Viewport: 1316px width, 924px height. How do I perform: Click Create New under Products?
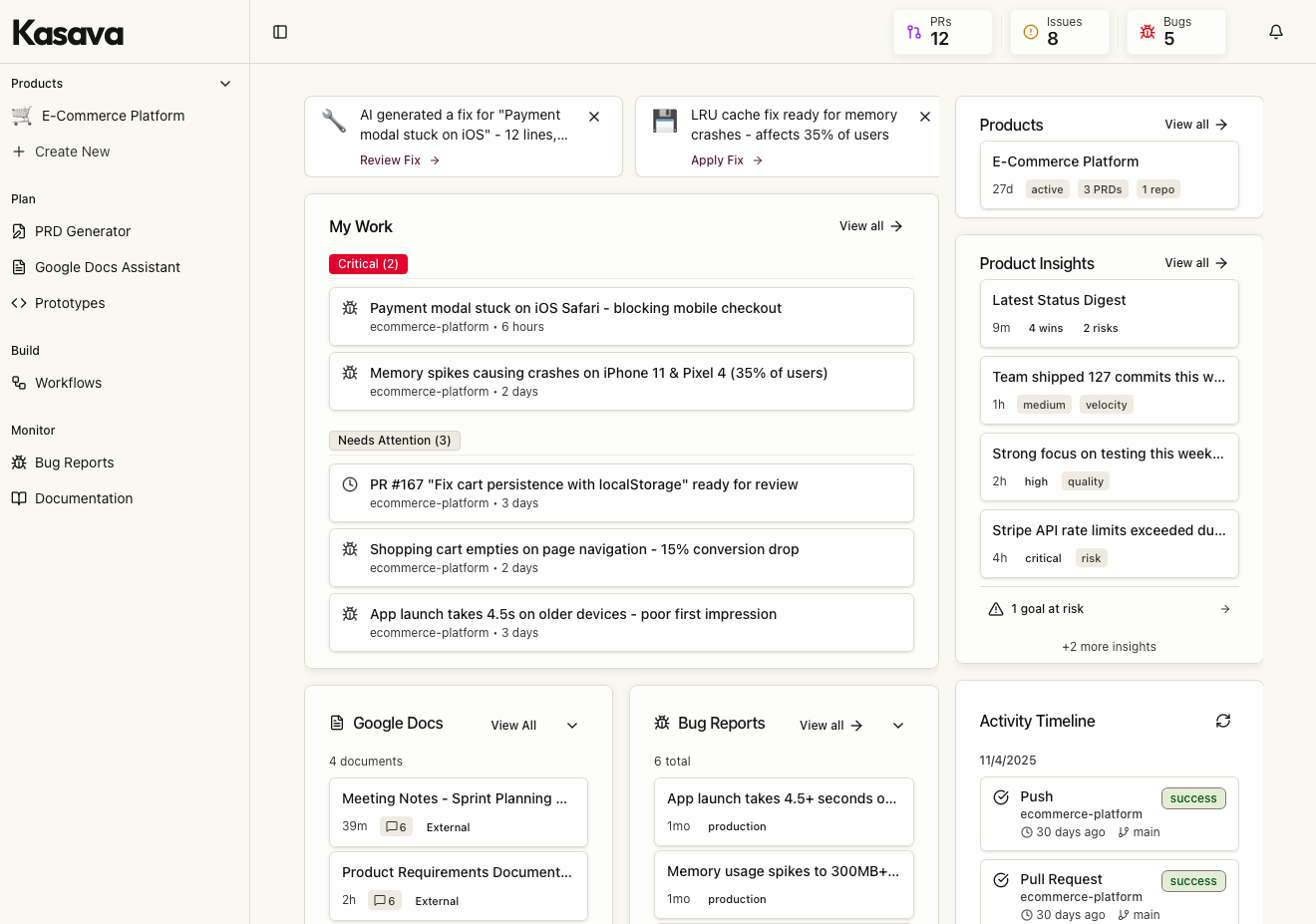[x=20, y=152]
